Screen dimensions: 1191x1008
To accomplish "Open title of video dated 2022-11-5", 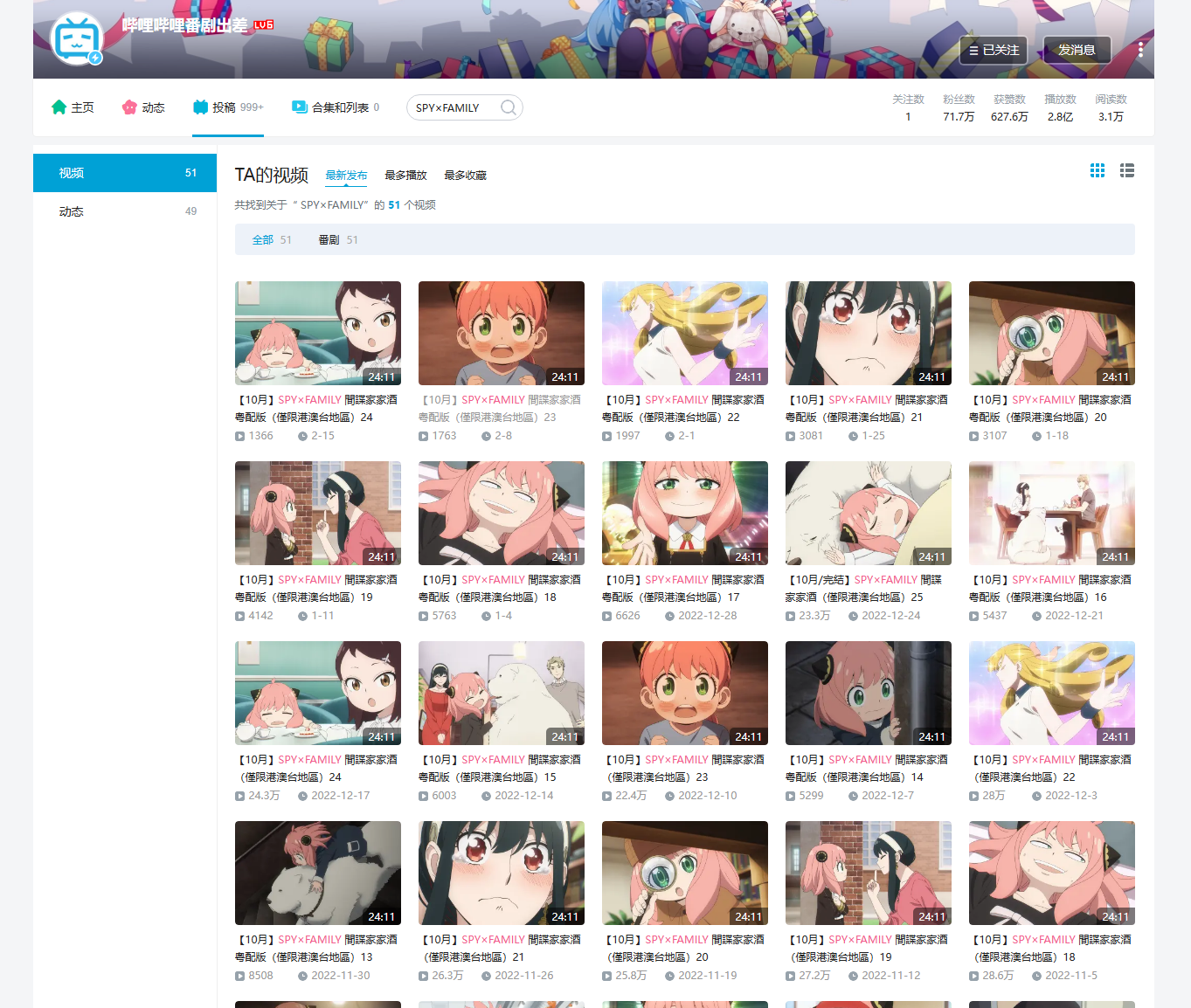I will (1052, 949).
